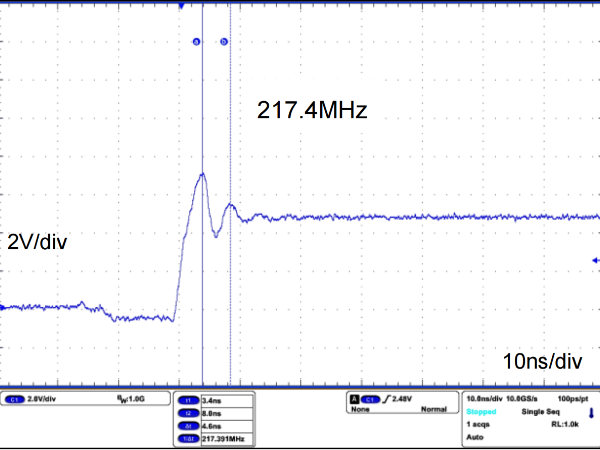600x450 pixels.
Task: Click the 10.0ns/div timebase readout
Action: click(485, 398)
